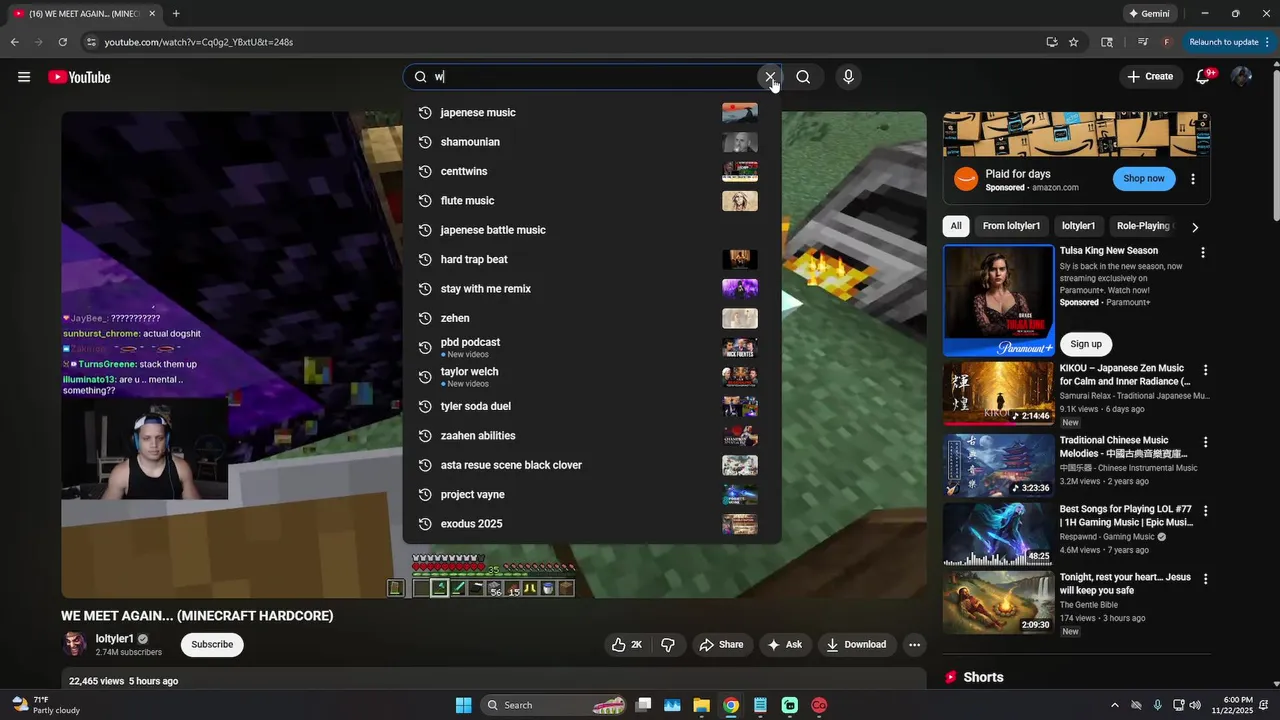This screenshot has height=720, width=1280.
Task: Choose "zaahen abilities" suggestion
Action: tap(591, 436)
